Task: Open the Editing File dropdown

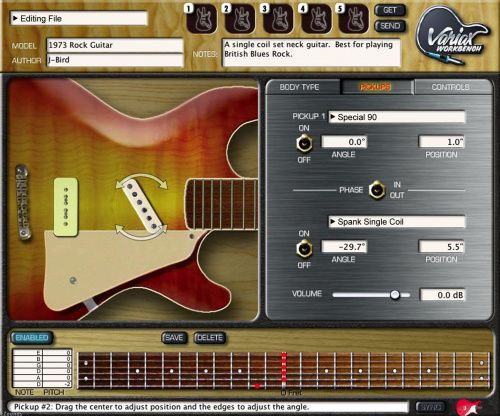Action: click(79, 19)
